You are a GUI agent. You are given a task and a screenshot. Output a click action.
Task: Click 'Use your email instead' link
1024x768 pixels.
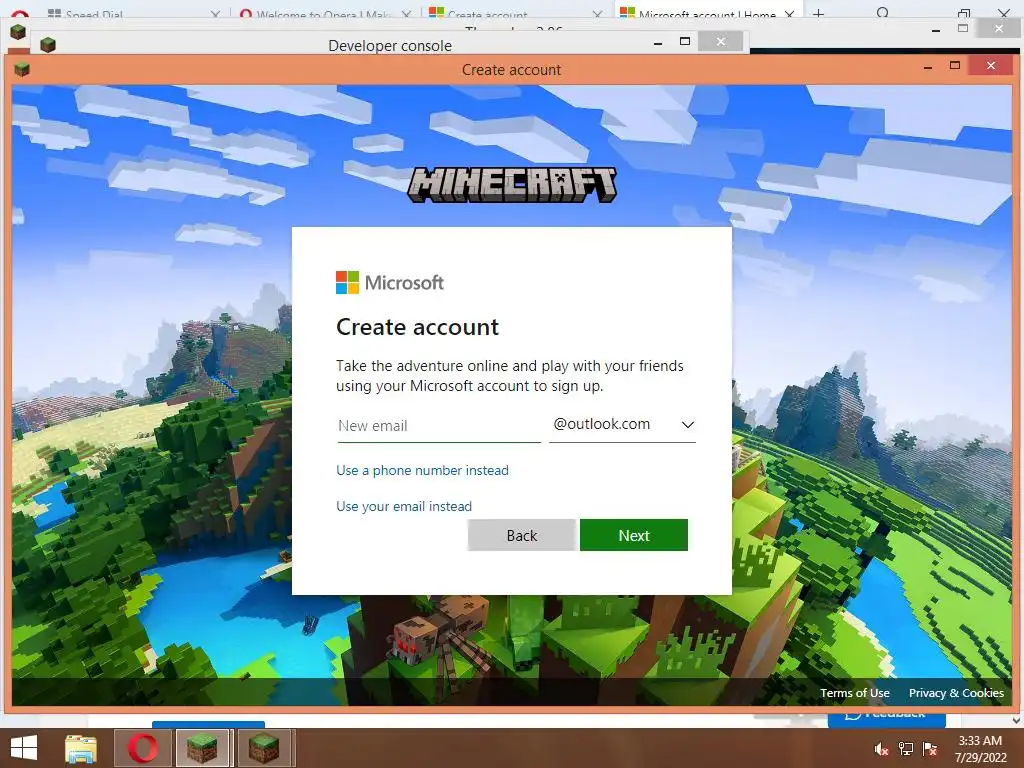coord(404,506)
